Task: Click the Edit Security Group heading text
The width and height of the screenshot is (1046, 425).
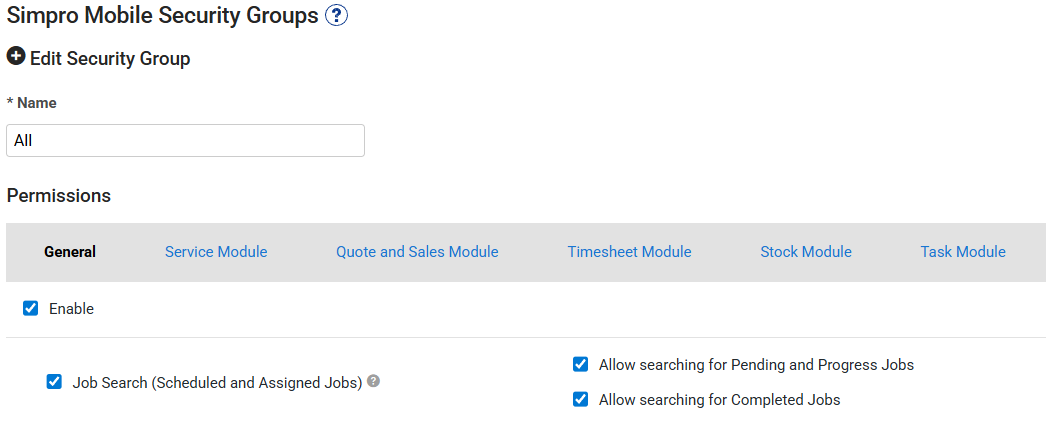Action: [110, 58]
